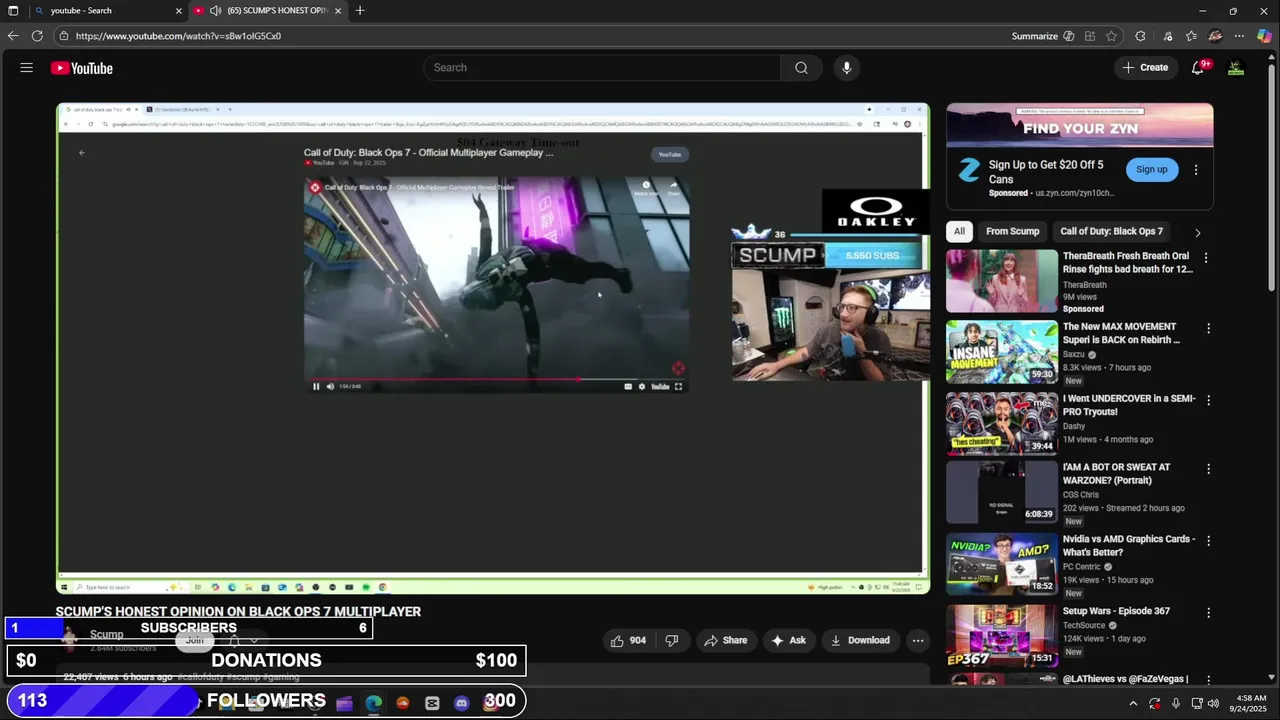
Task: Pause the embedded Black Ops 7 trailer
Action: tap(316, 386)
